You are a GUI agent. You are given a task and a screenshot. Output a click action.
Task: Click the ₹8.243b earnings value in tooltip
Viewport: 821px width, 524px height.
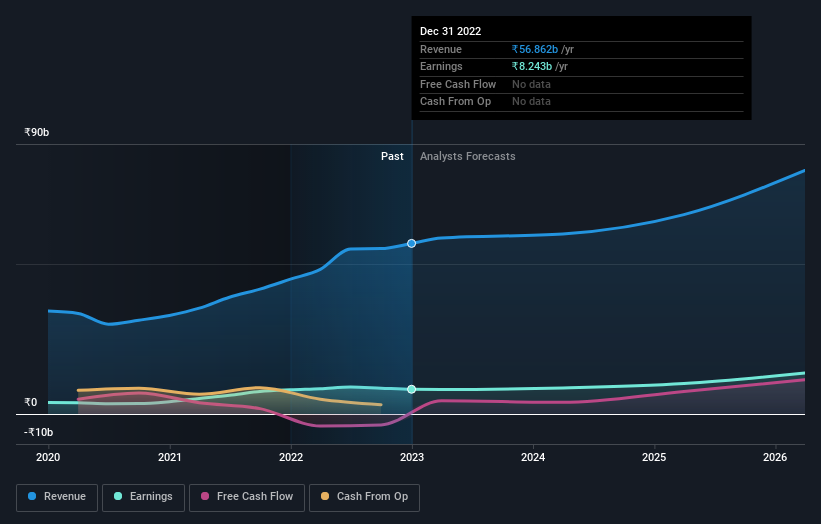pos(531,66)
